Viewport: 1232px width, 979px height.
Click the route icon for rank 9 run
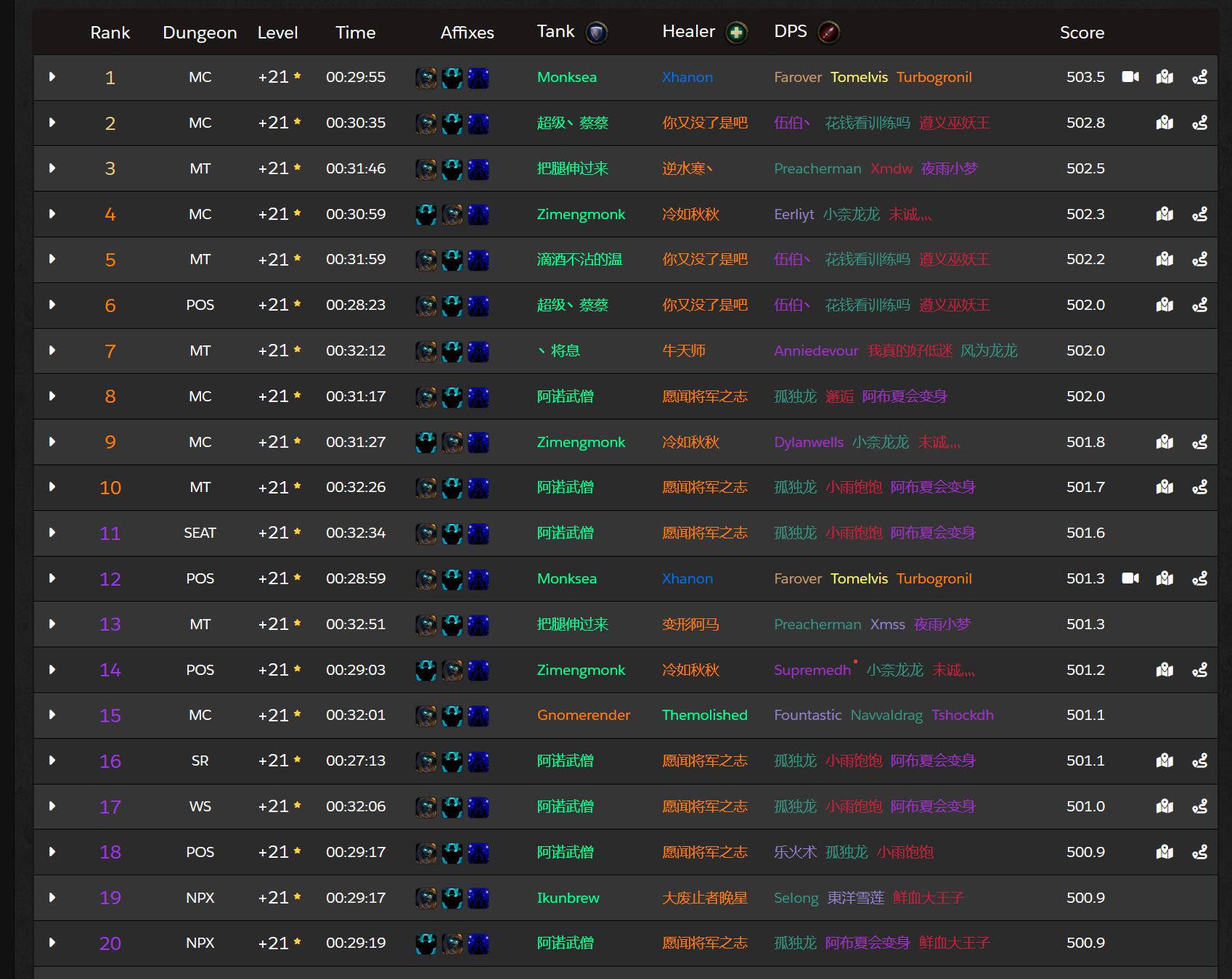click(1200, 442)
